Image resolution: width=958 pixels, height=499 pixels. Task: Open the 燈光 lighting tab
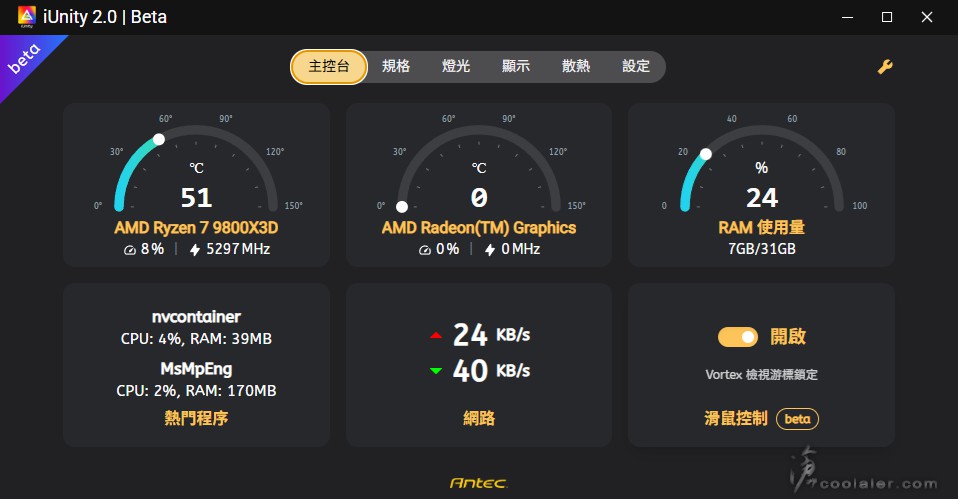pyautogui.click(x=456, y=67)
